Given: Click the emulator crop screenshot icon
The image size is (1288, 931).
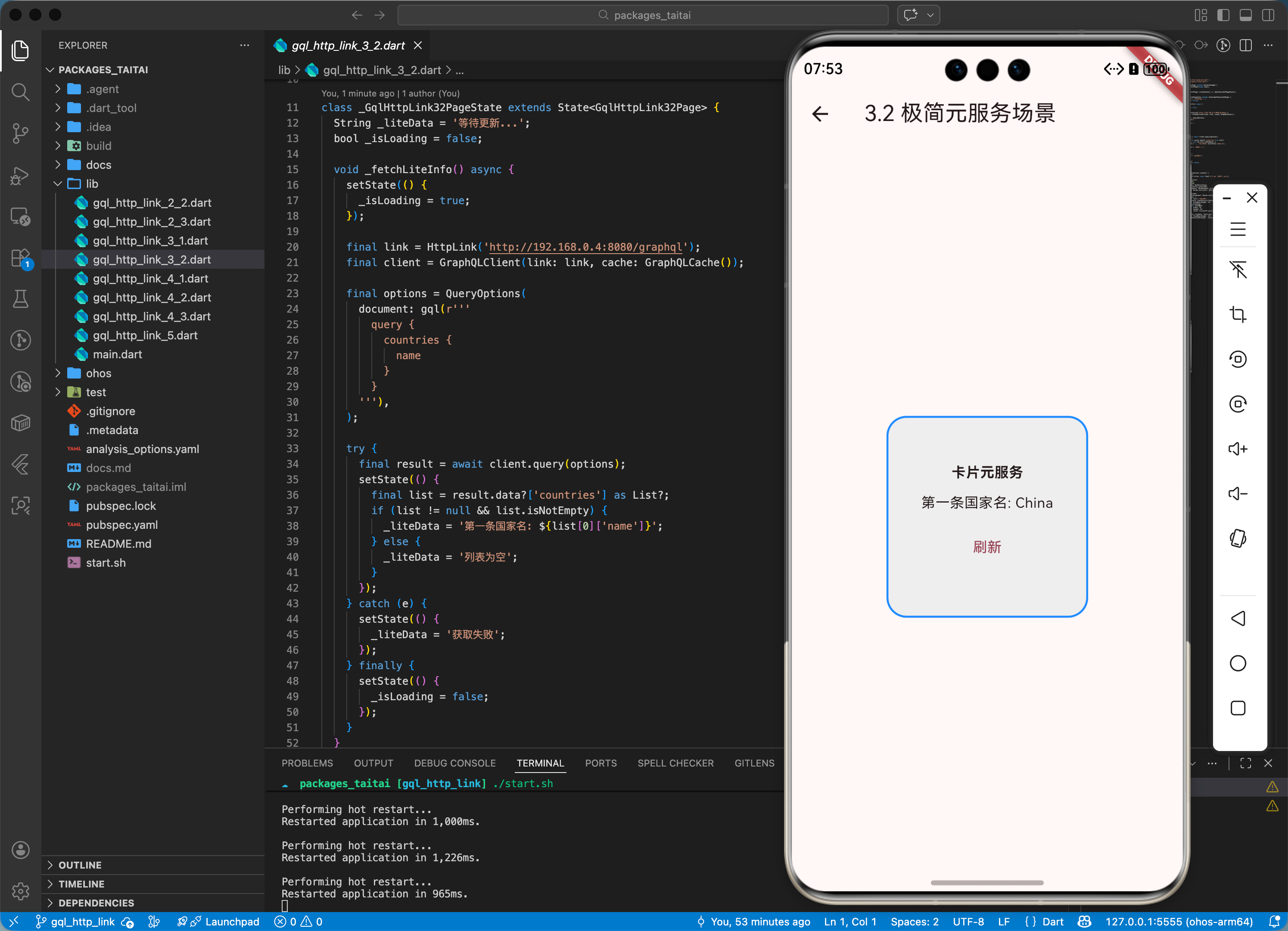Looking at the screenshot, I should click(x=1238, y=314).
